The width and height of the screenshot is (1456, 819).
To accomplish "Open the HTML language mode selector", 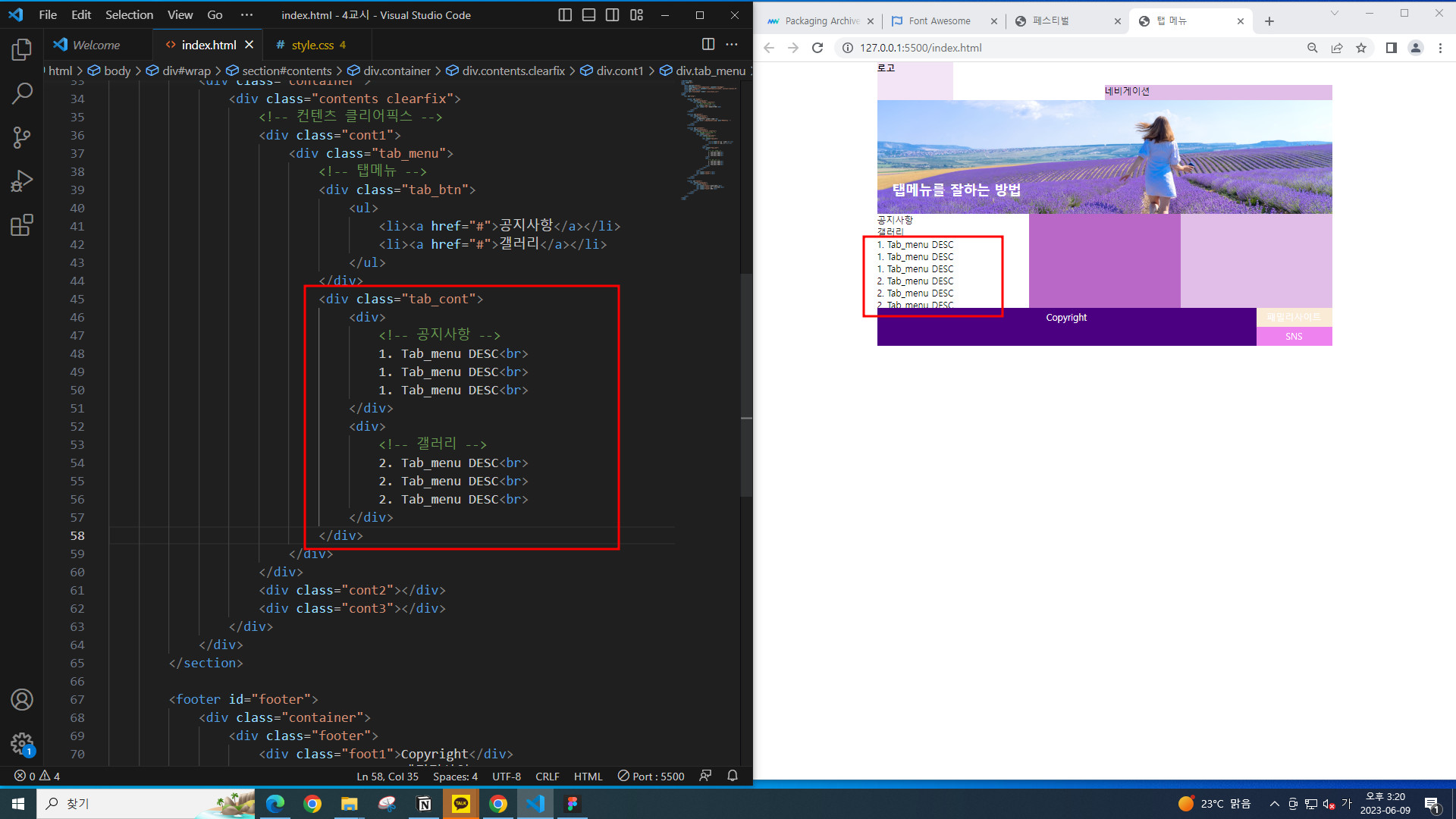I will (x=588, y=777).
